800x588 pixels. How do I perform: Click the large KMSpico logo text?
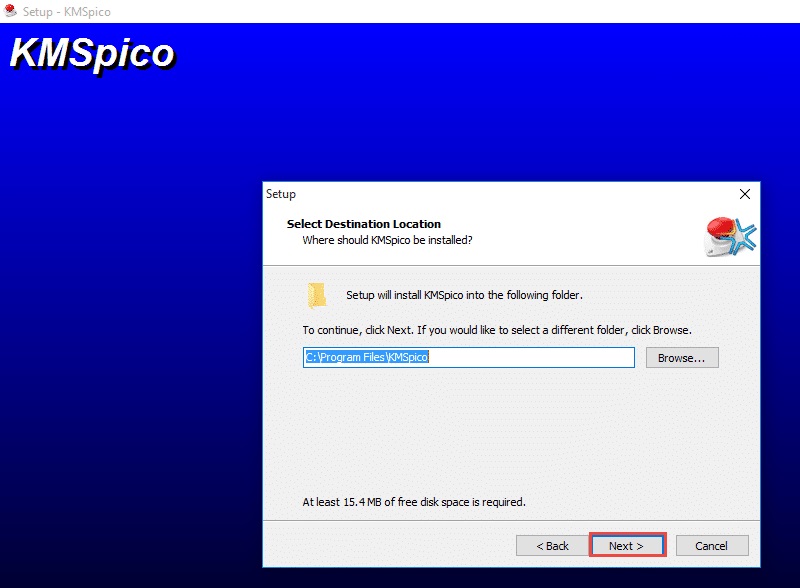point(92,54)
